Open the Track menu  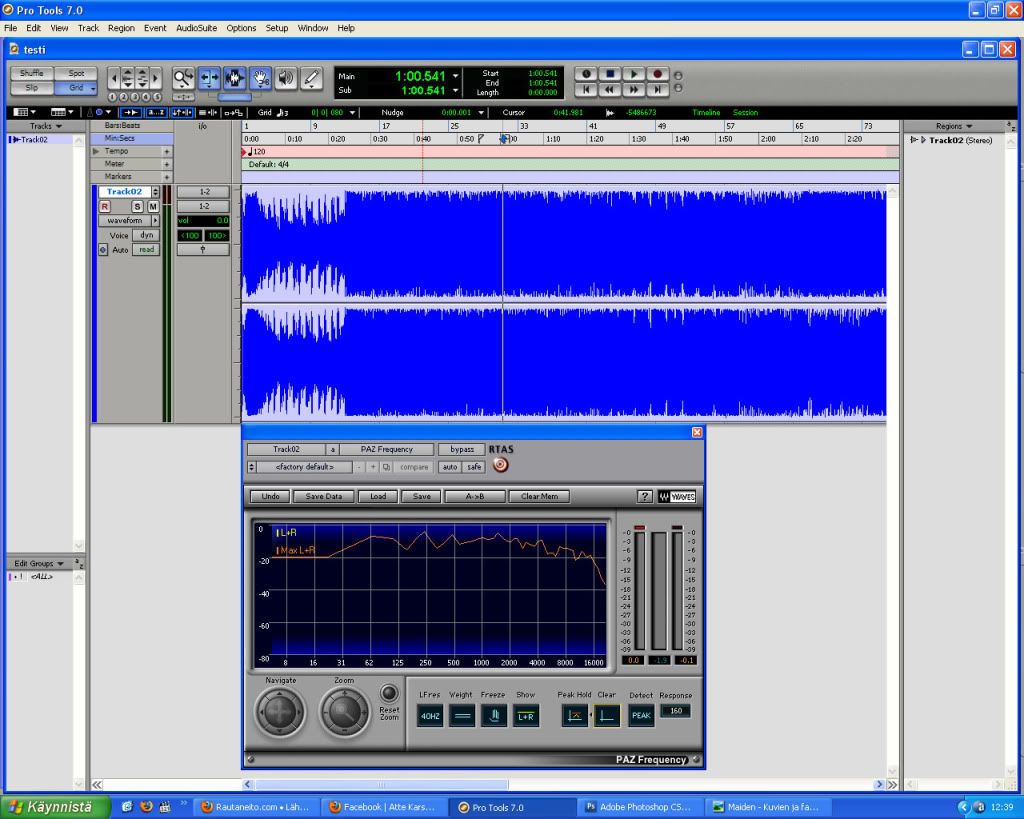(x=88, y=28)
